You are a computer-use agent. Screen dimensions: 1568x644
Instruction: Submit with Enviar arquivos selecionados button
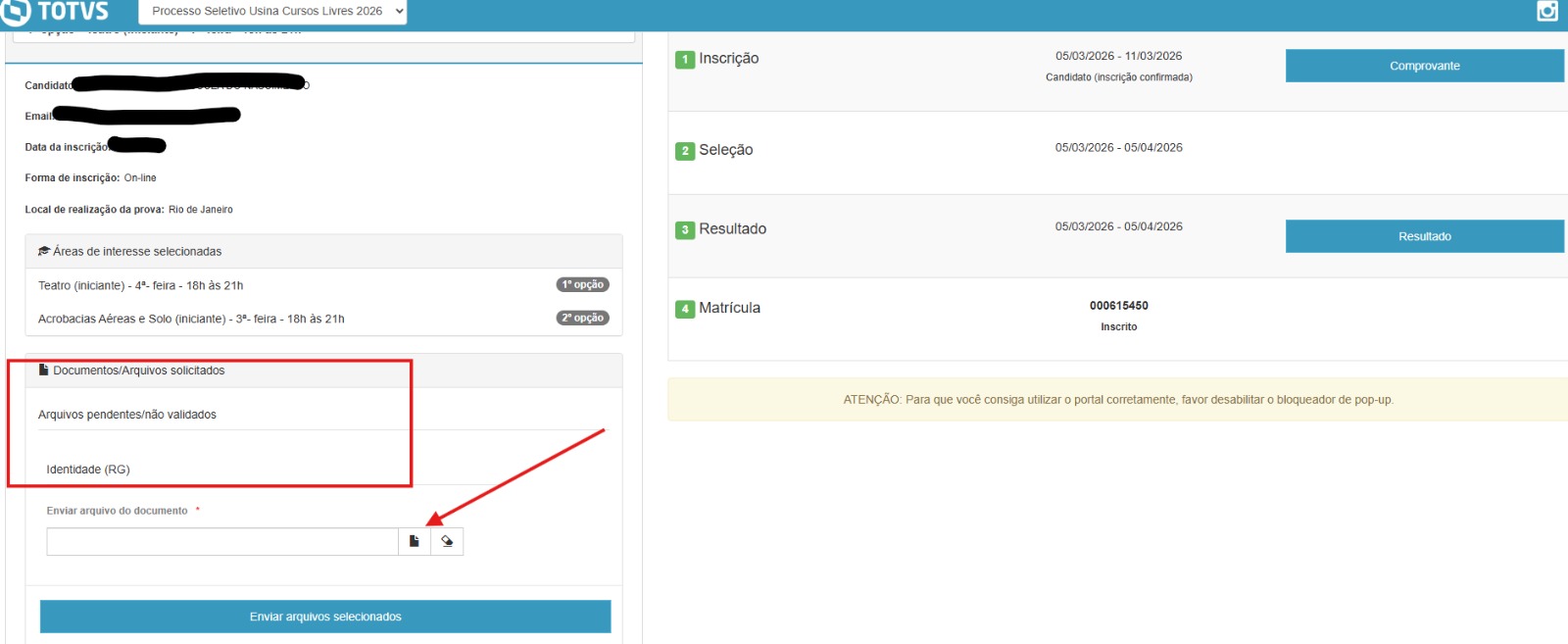point(325,617)
